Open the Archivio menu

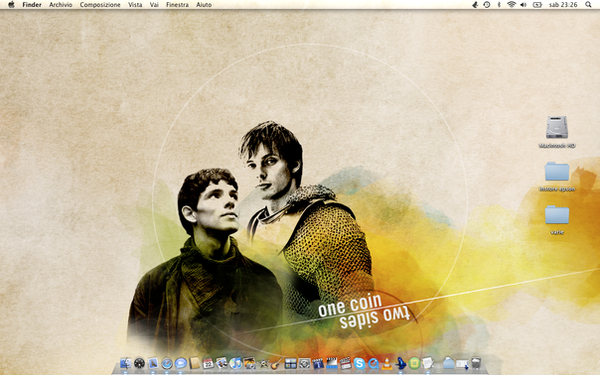[x=60, y=5]
